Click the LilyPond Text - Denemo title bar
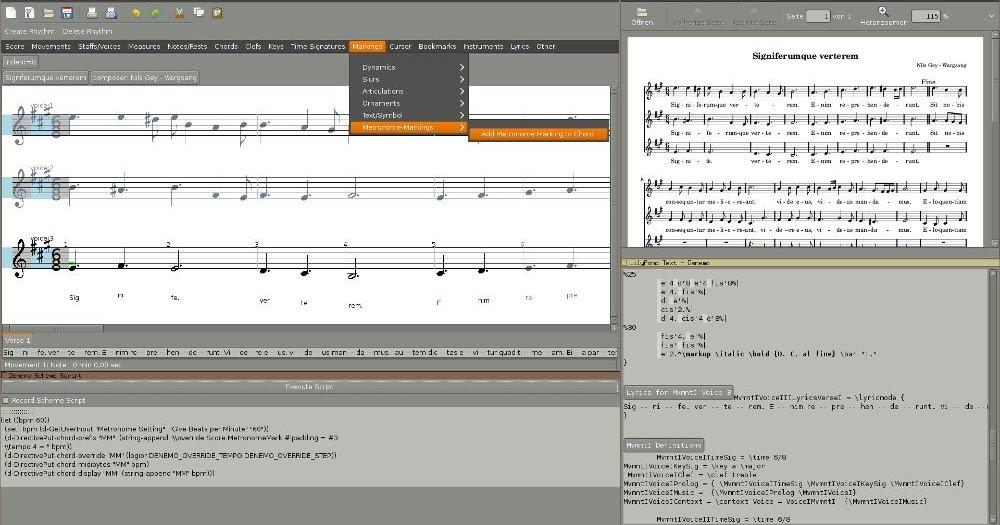The height and width of the screenshot is (525, 1000). 810,263
